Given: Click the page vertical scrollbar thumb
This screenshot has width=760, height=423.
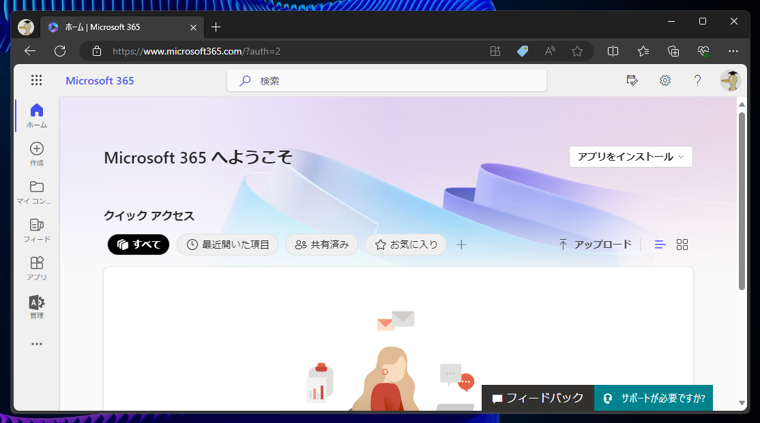Looking at the screenshot, I should (x=742, y=201).
